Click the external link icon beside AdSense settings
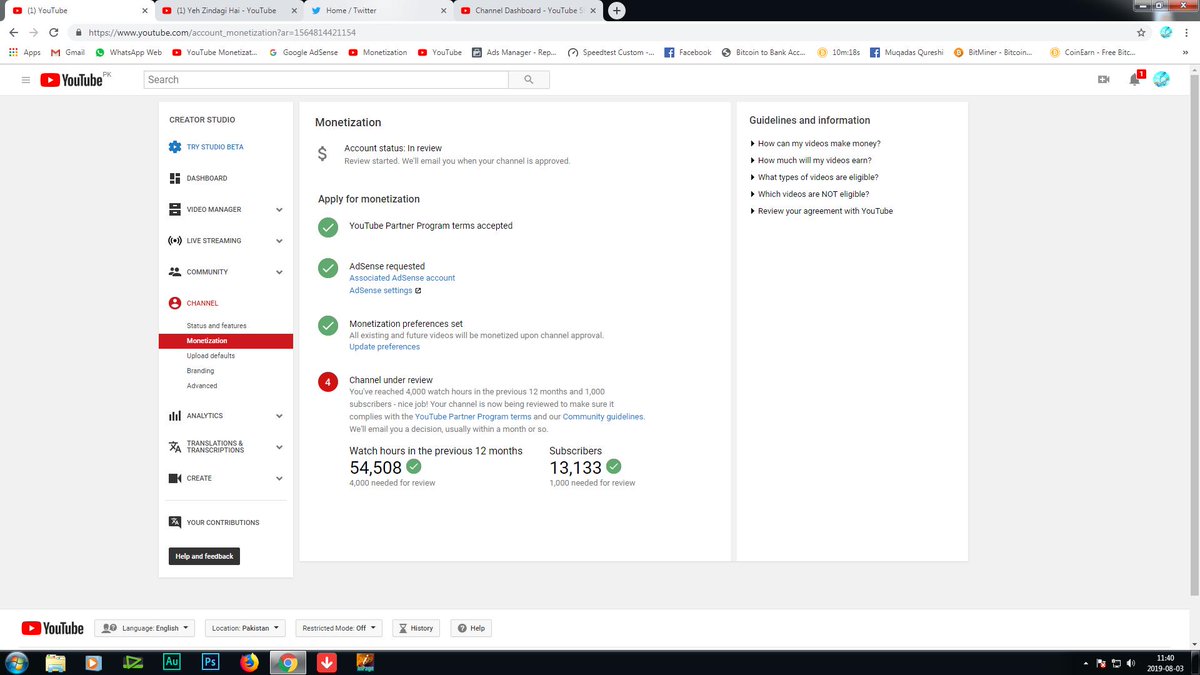Viewport: 1200px width, 675px height. pyautogui.click(x=418, y=291)
